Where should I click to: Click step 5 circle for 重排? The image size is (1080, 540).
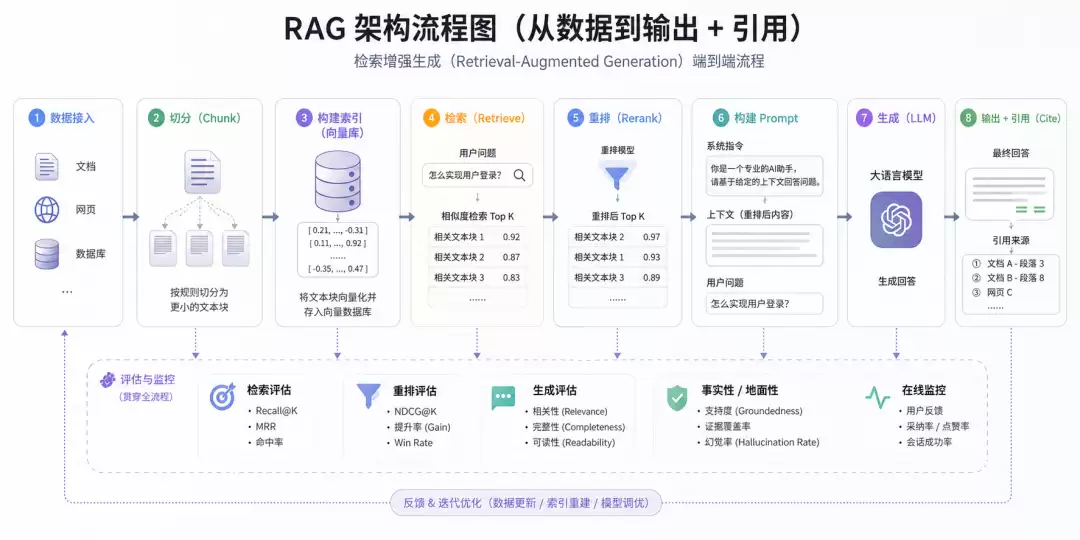[x=575, y=118]
